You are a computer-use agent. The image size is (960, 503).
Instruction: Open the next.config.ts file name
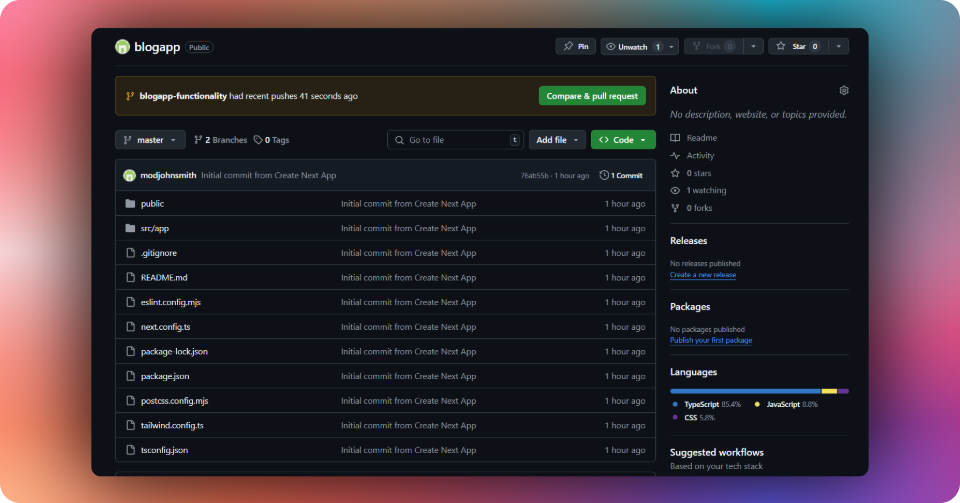coord(165,327)
